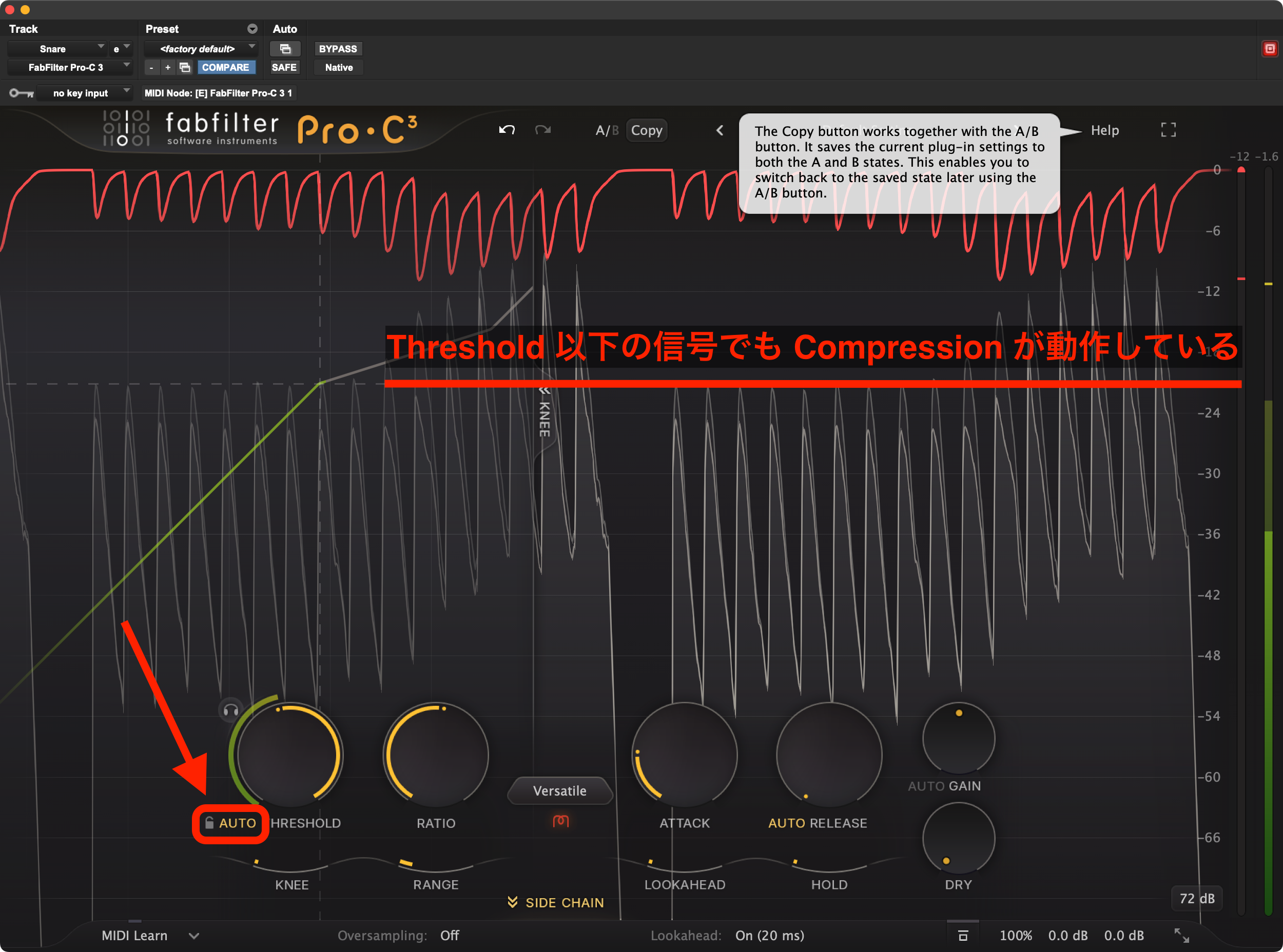The image size is (1283, 952).
Task: Click the Copy button
Action: pyautogui.click(x=647, y=130)
